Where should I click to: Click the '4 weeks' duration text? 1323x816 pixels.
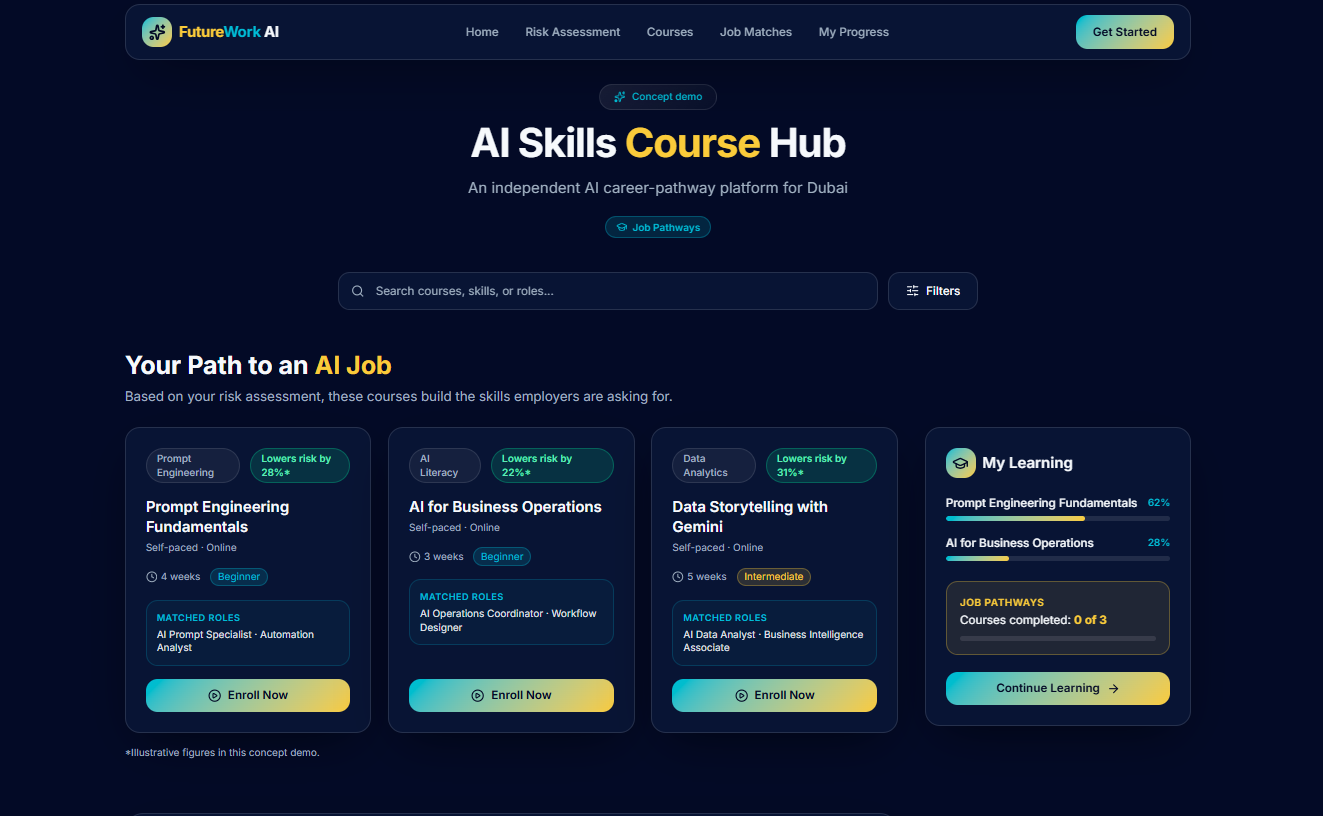[181, 577]
